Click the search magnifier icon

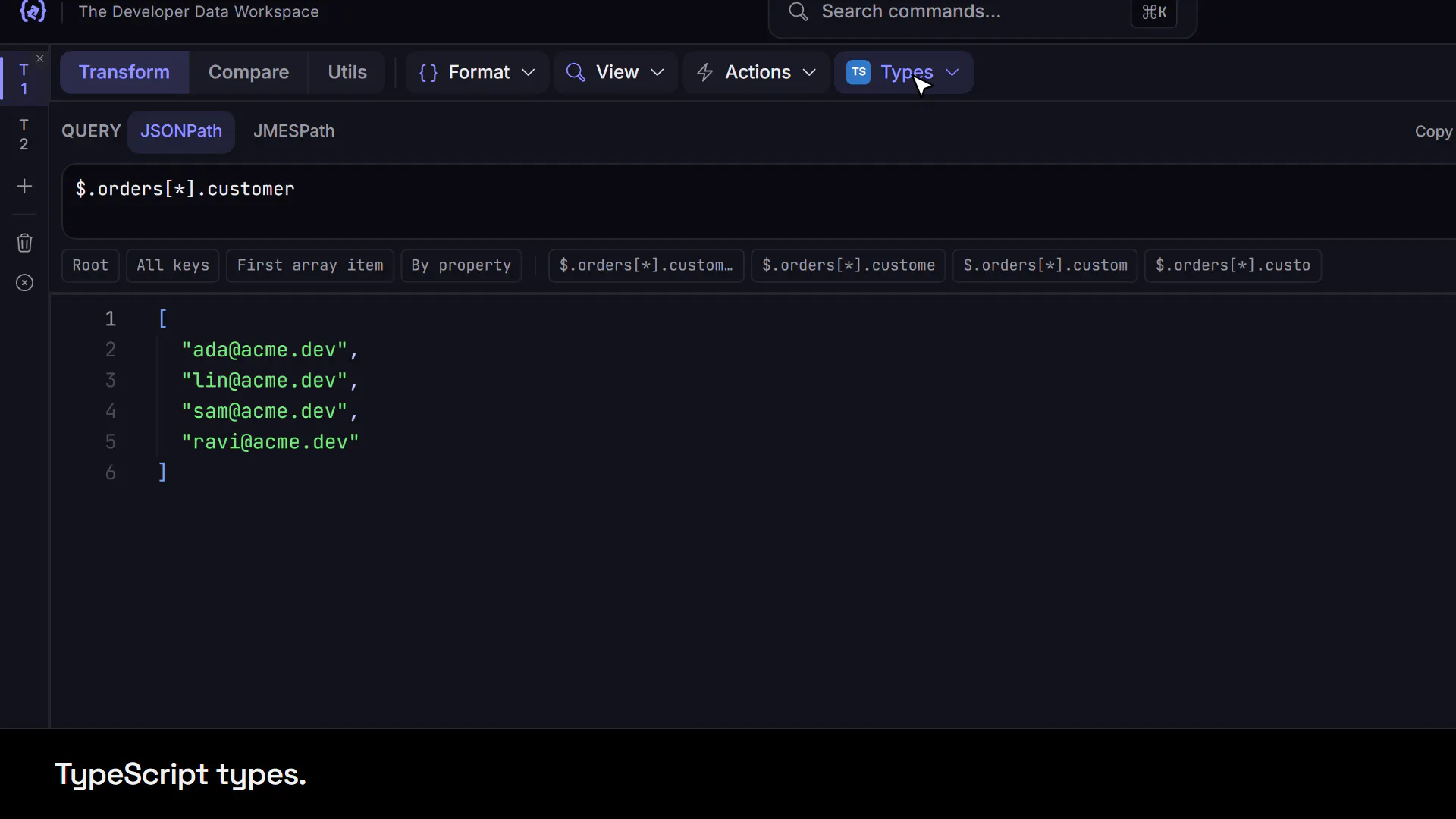(798, 11)
